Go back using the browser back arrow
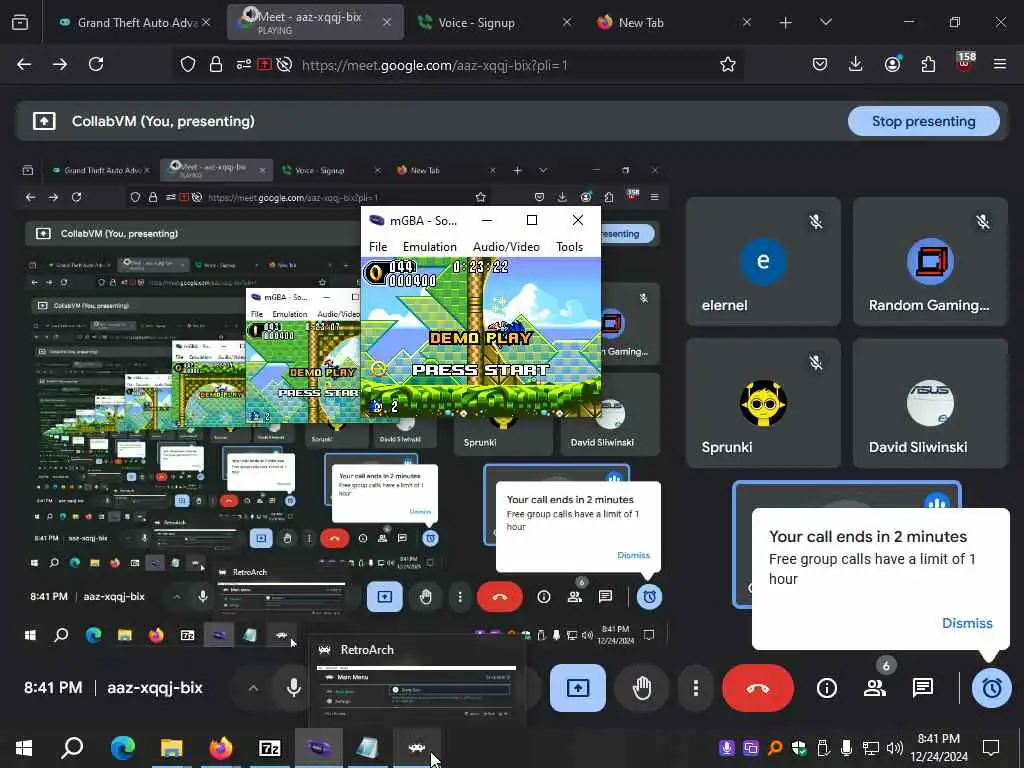 [x=24, y=64]
